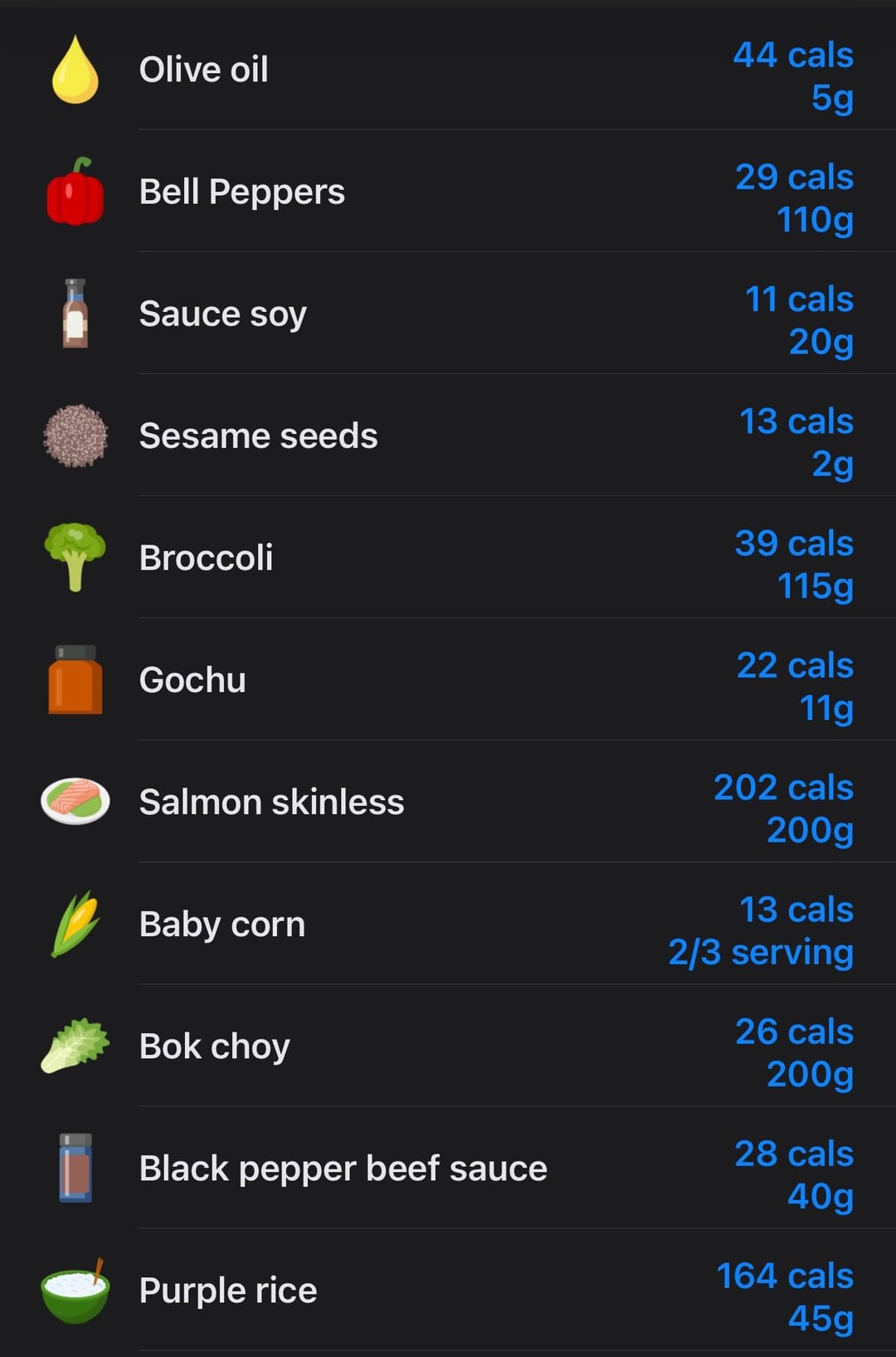Select the Black pepper beef sauce jar icon
This screenshot has width=896, height=1357.
75,1168
